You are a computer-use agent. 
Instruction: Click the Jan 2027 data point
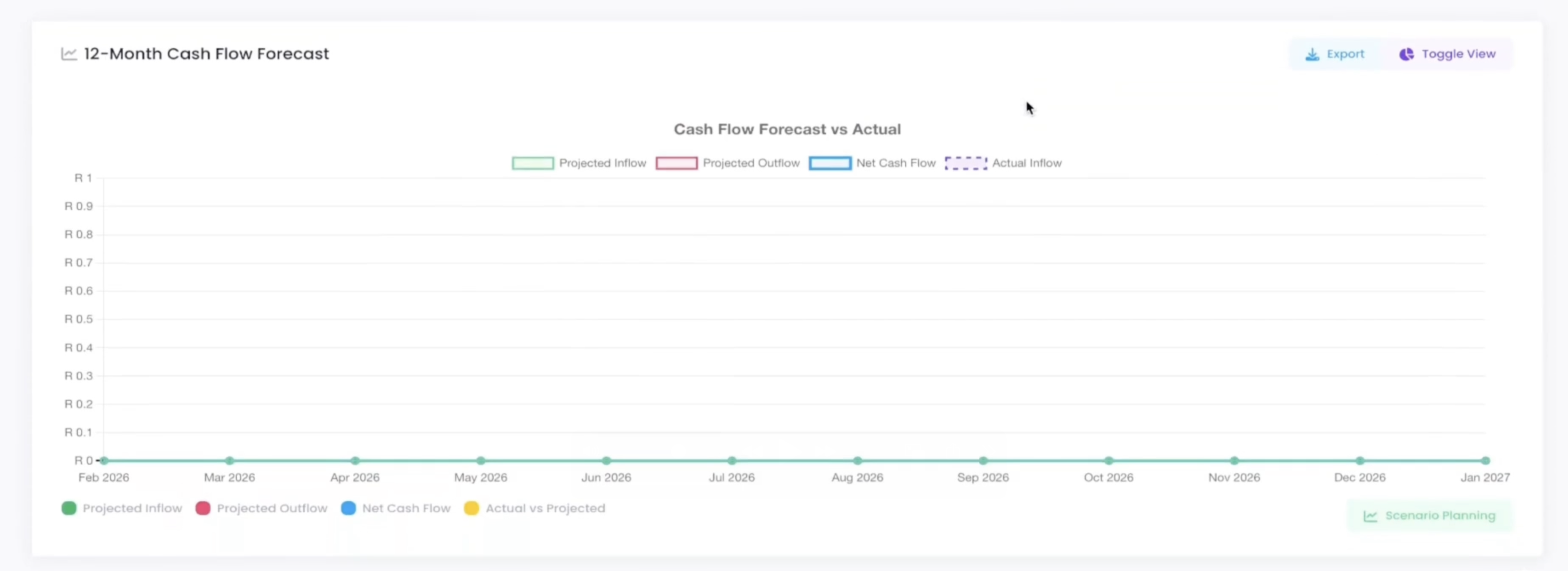[x=1485, y=461]
